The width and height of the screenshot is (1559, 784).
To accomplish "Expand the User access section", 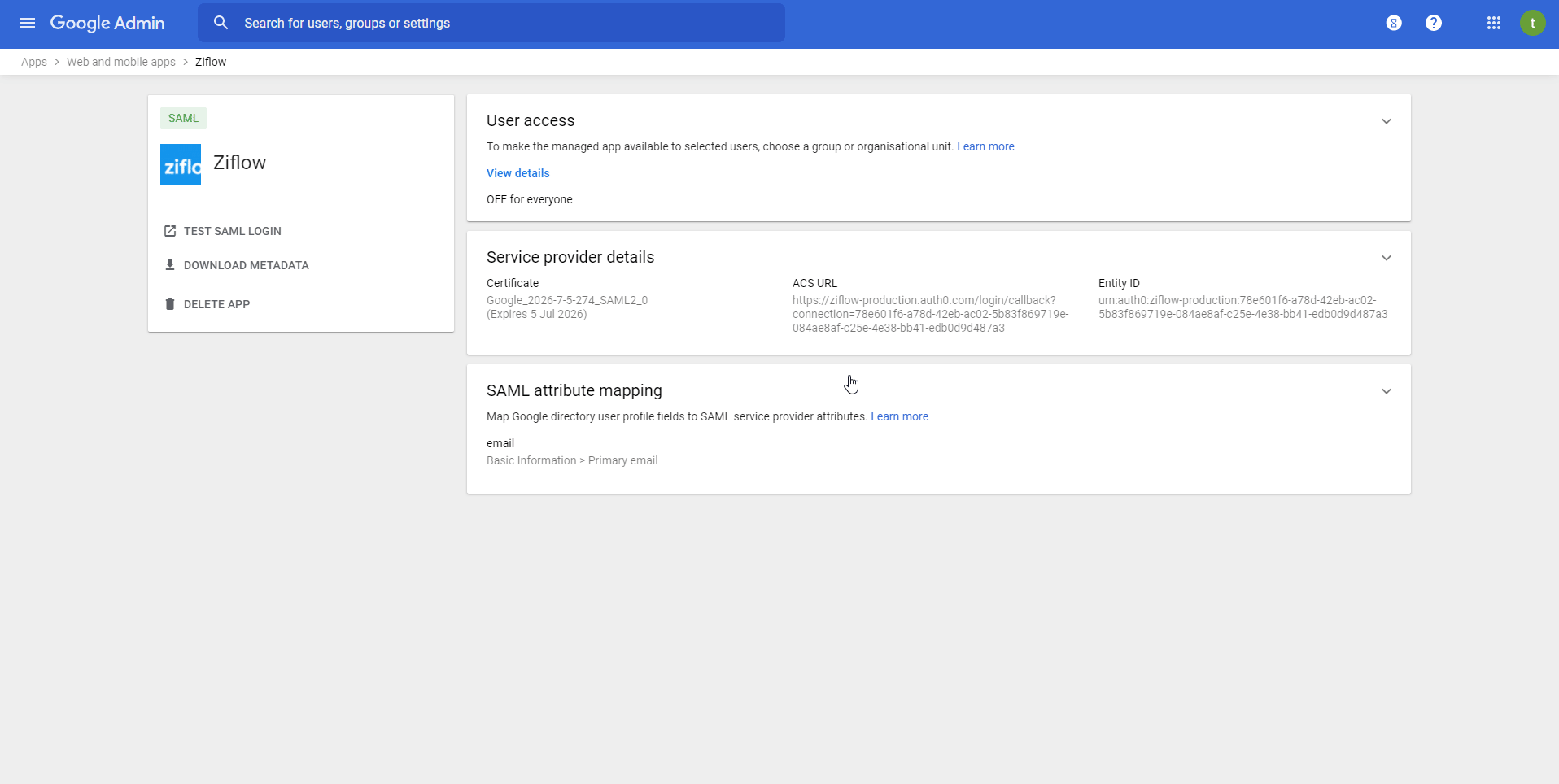I will pyautogui.click(x=1387, y=121).
